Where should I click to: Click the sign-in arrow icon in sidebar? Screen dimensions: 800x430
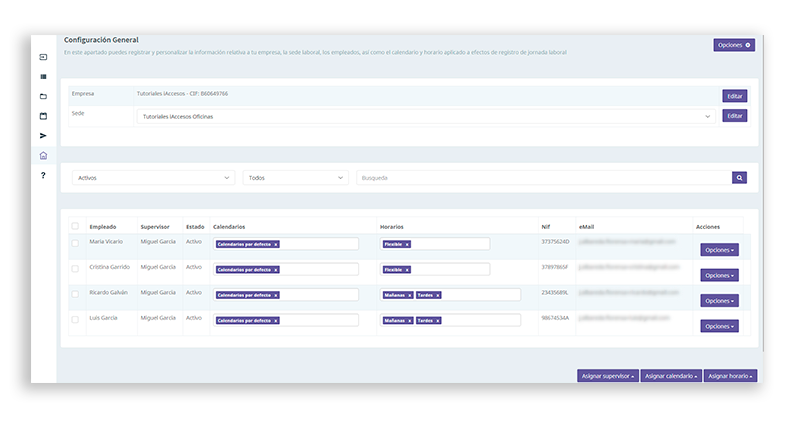click(x=43, y=57)
